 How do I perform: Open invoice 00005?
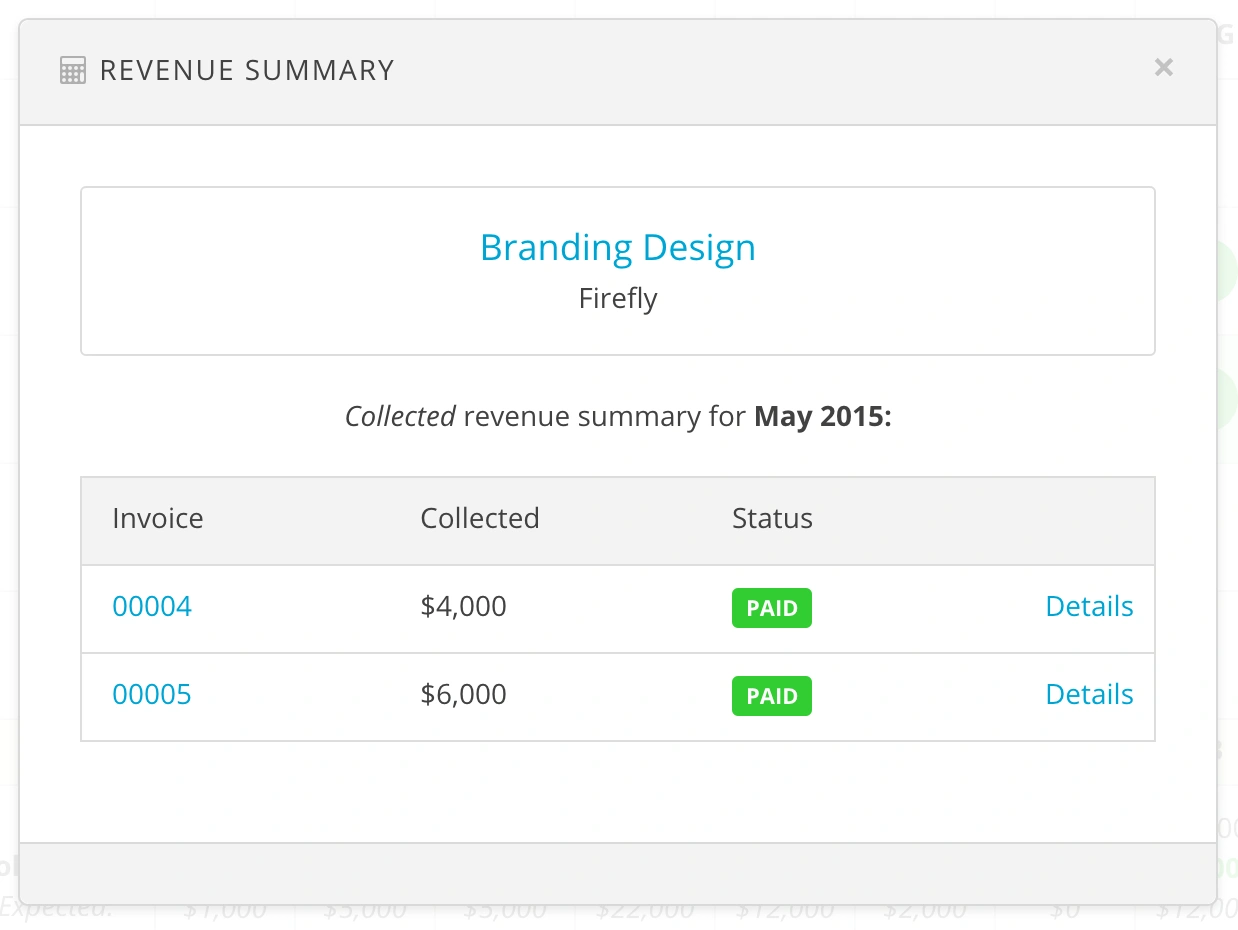[x=152, y=694]
